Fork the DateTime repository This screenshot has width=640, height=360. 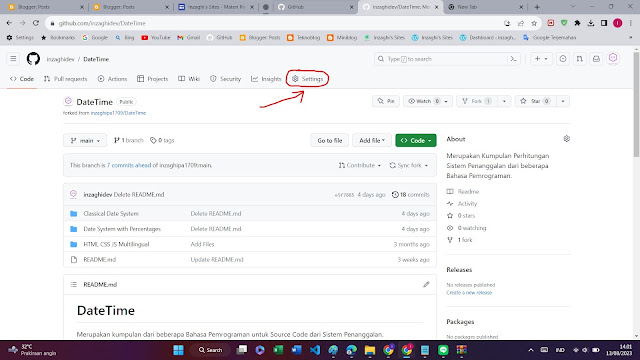476,101
